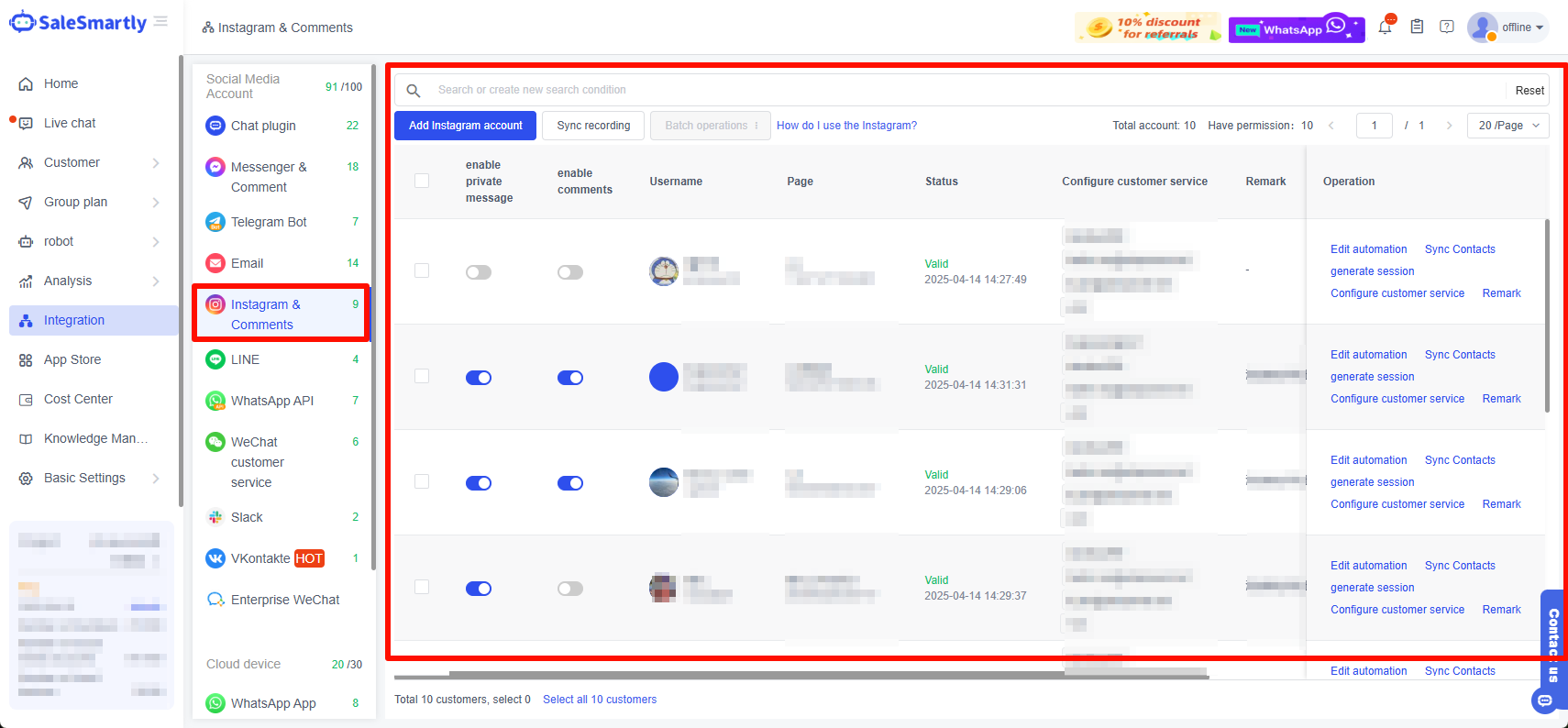Open the floating chat bubble button

pos(1545,700)
